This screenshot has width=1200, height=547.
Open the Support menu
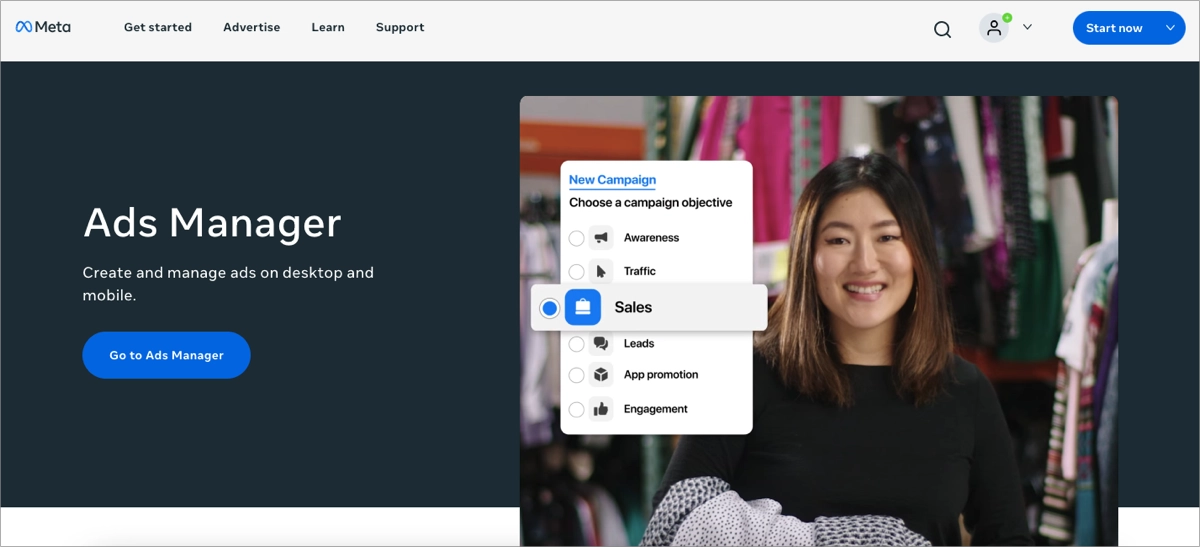[x=400, y=28]
